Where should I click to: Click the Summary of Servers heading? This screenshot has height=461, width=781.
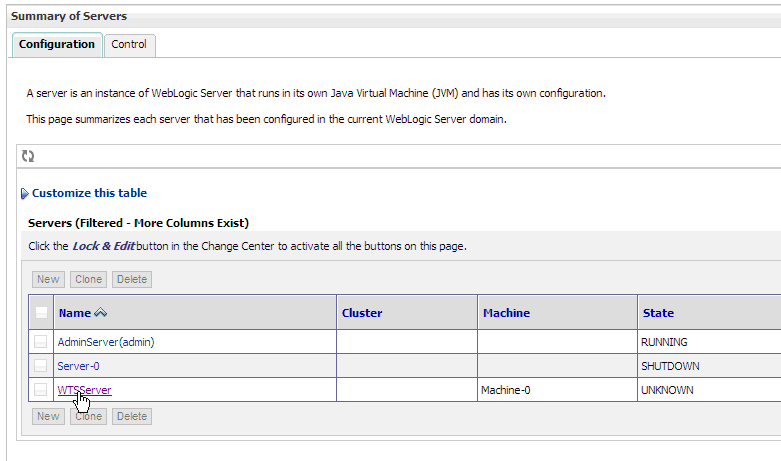69,16
